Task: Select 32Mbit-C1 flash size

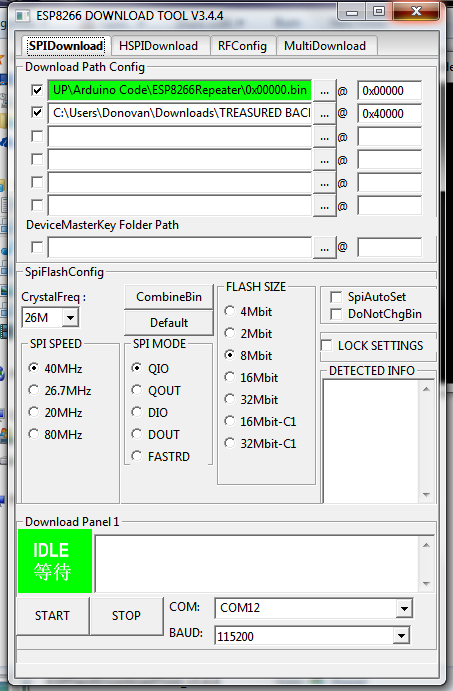Action: (260, 444)
